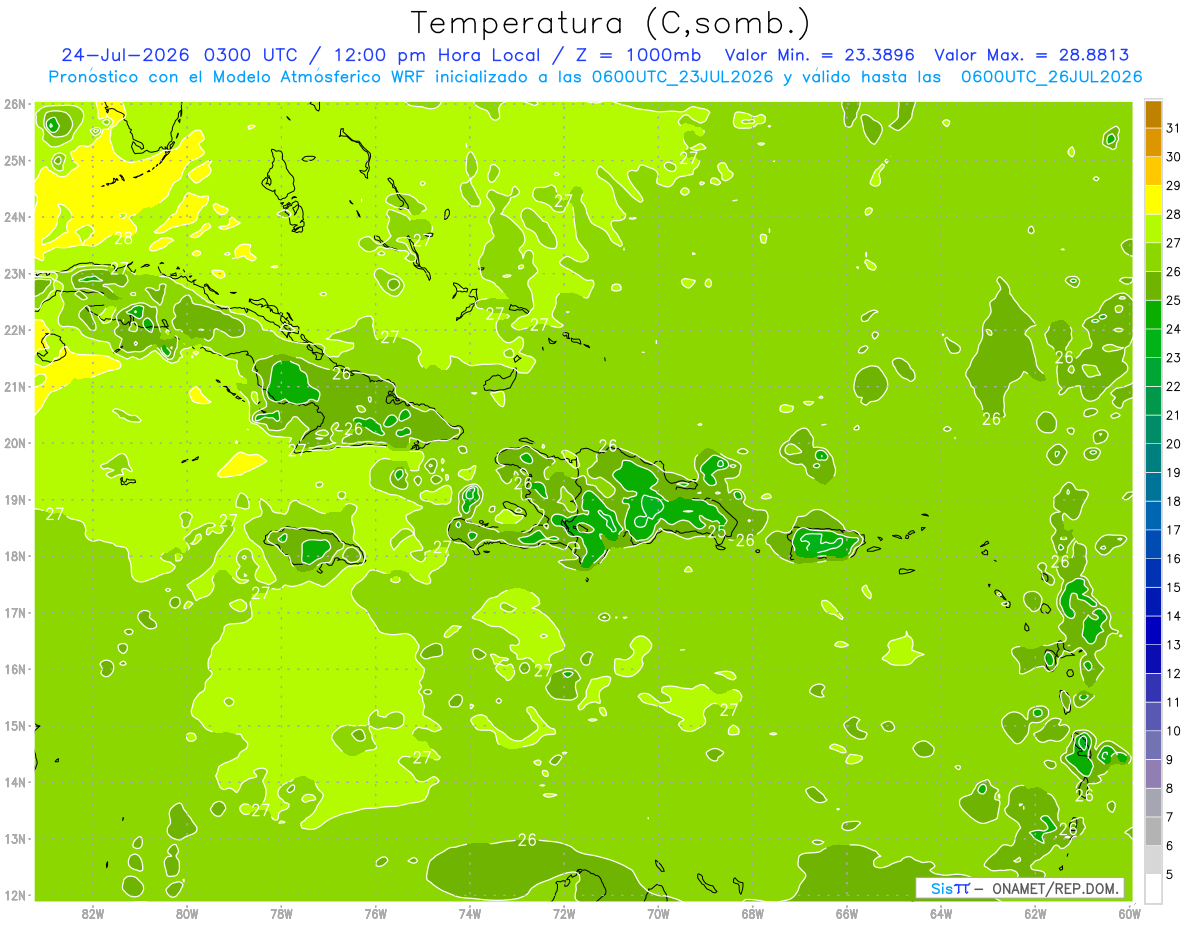Click initialization time "0600UTC_23JUL2026"
The height and width of the screenshot is (927, 1200).
pyautogui.click(x=683, y=76)
